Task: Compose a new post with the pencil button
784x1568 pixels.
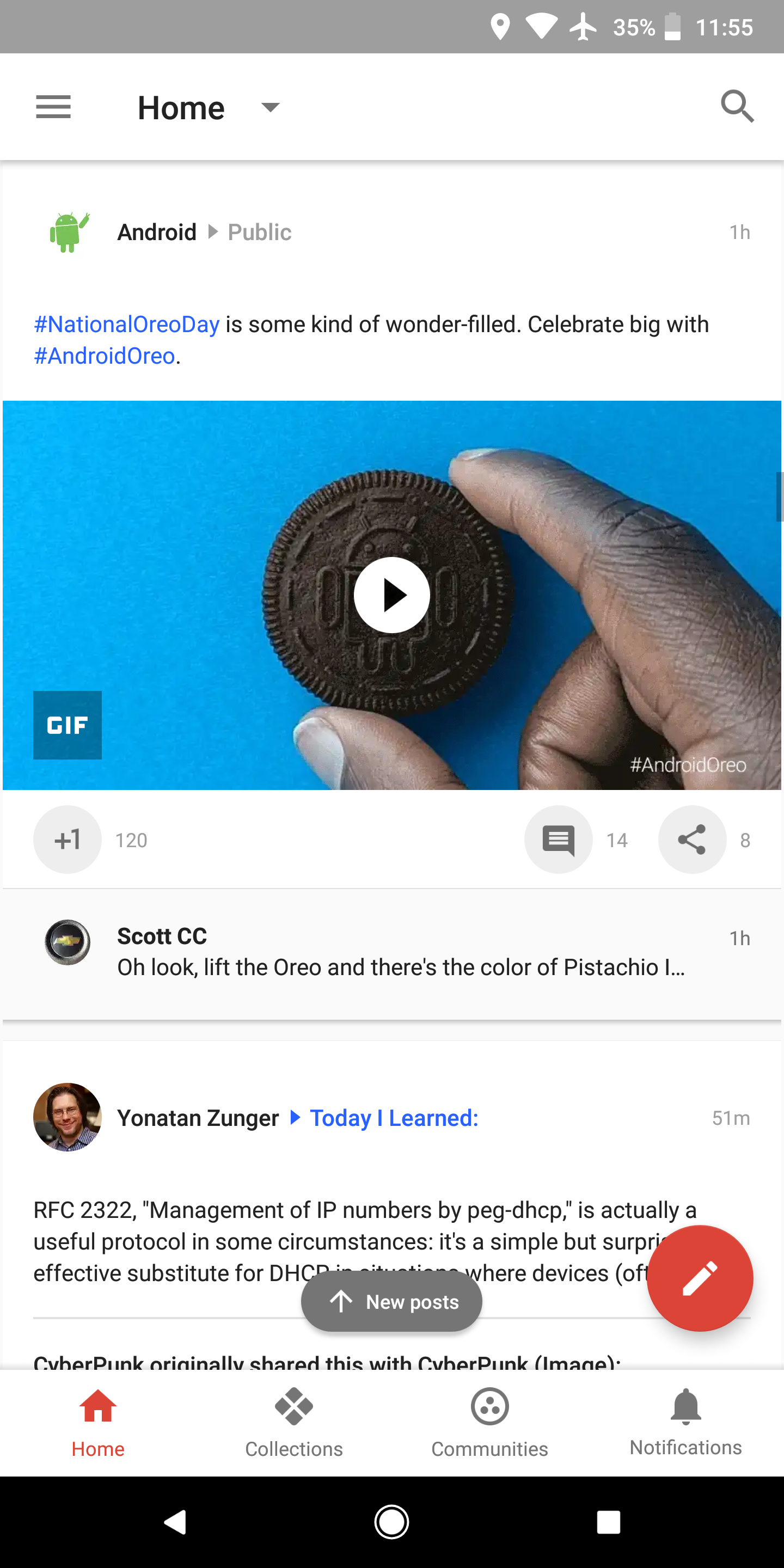Action: click(x=700, y=1278)
